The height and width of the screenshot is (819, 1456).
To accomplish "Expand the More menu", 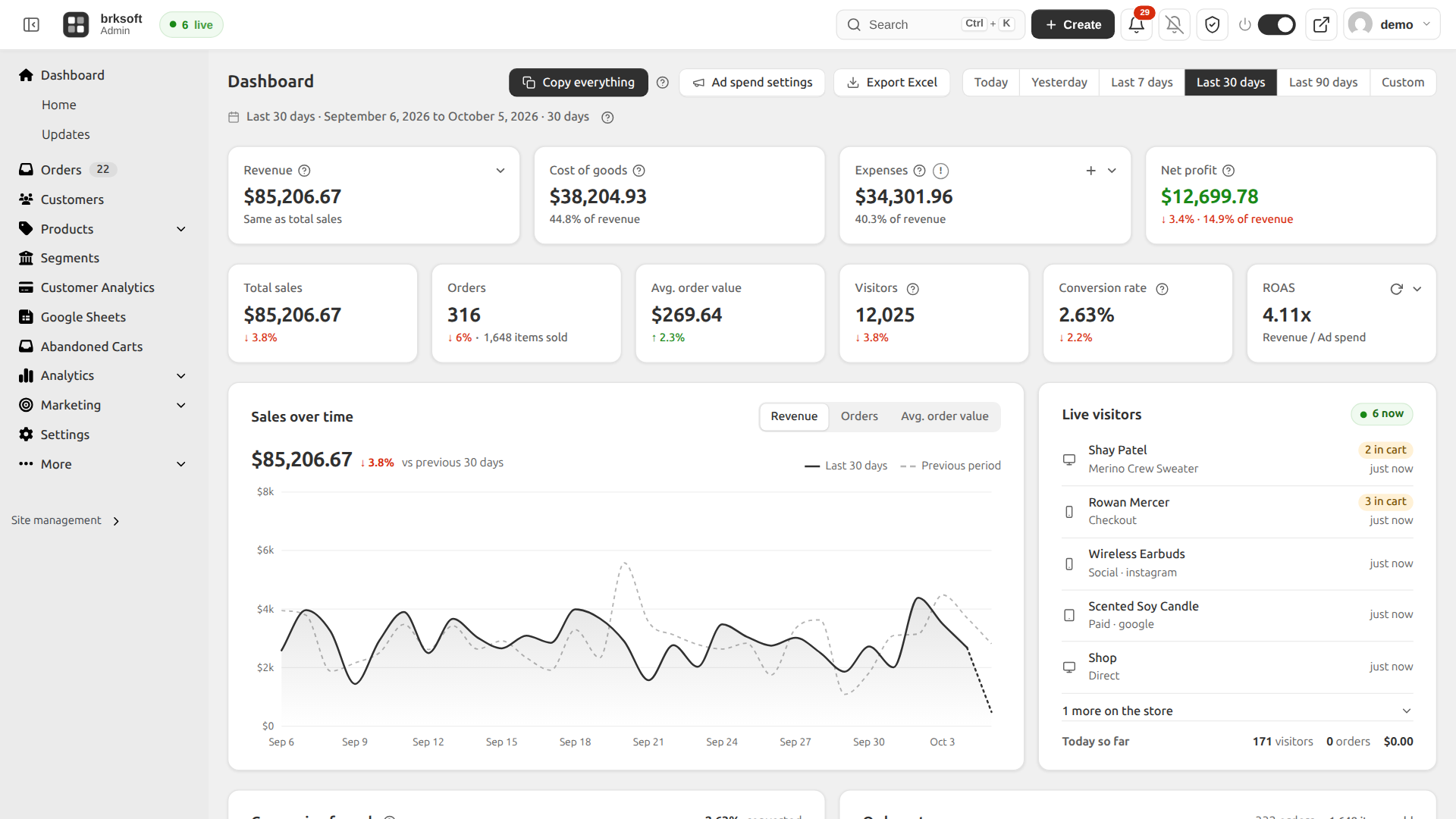I will pyautogui.click(x=181, y=464).
